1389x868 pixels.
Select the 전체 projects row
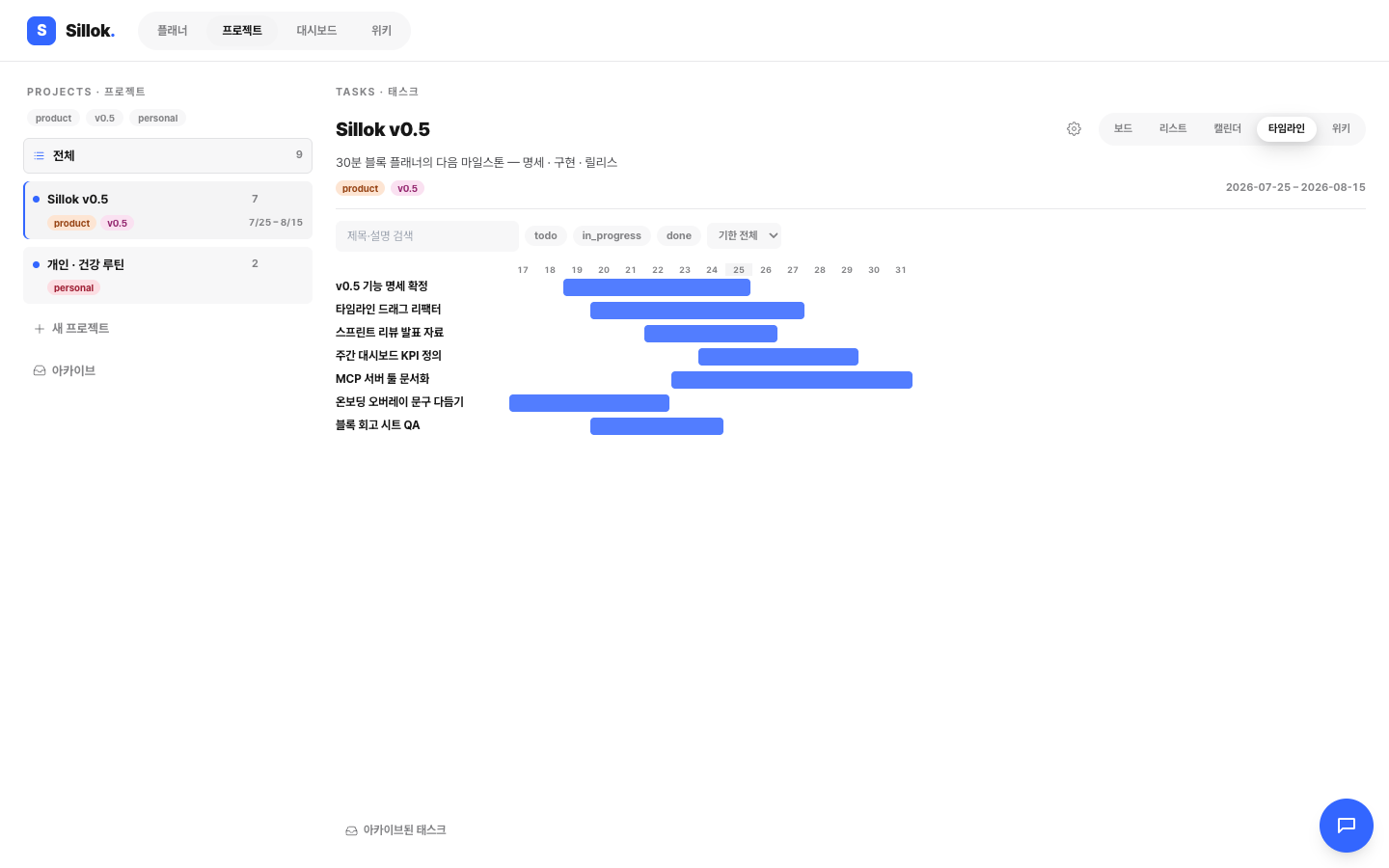[x=168, y=155]
